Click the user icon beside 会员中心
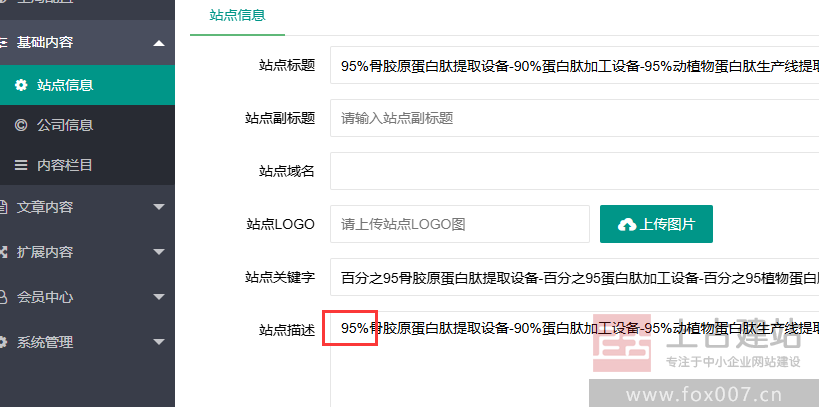 click(3, 297)
